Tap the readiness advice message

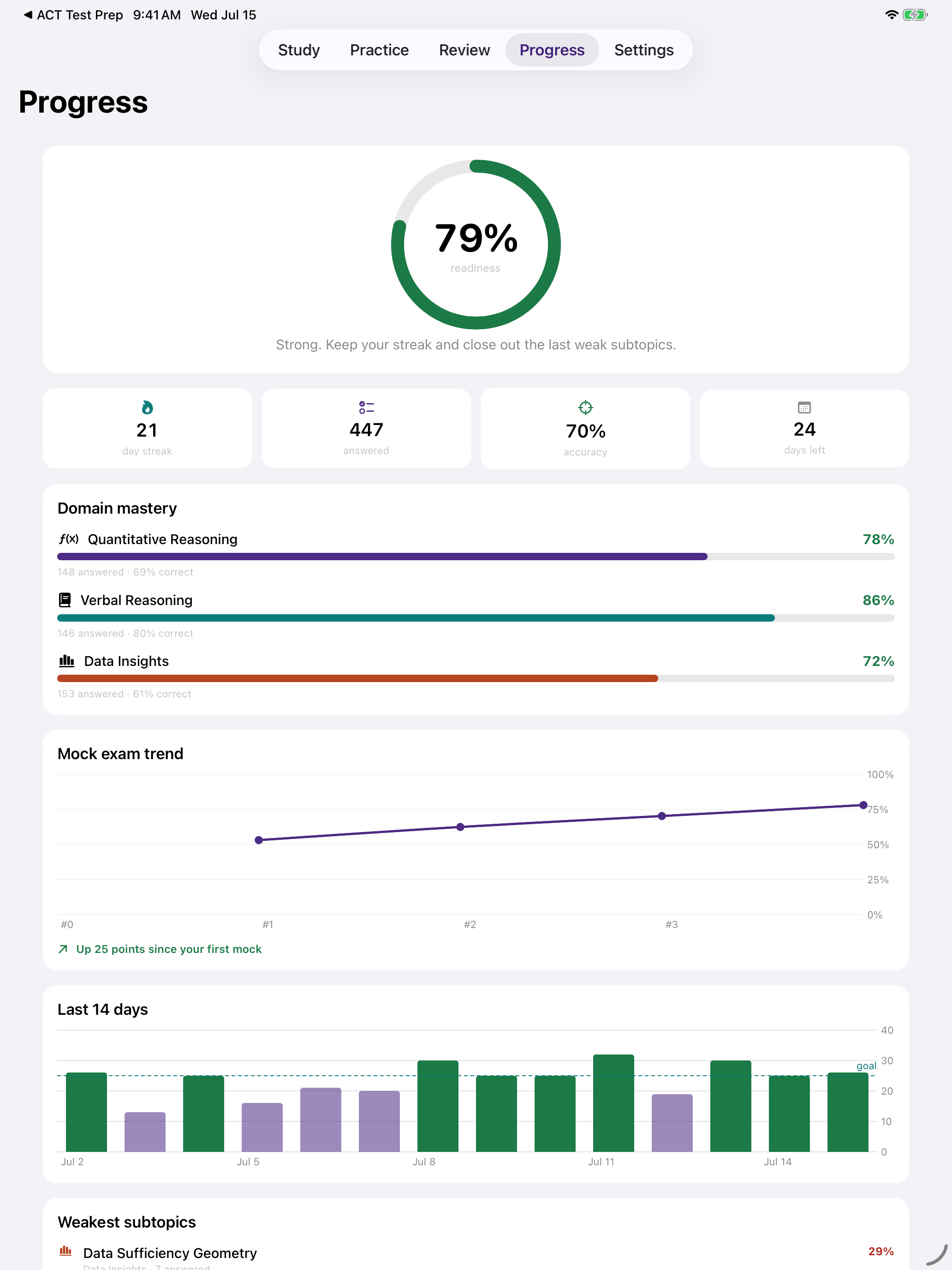476,344
